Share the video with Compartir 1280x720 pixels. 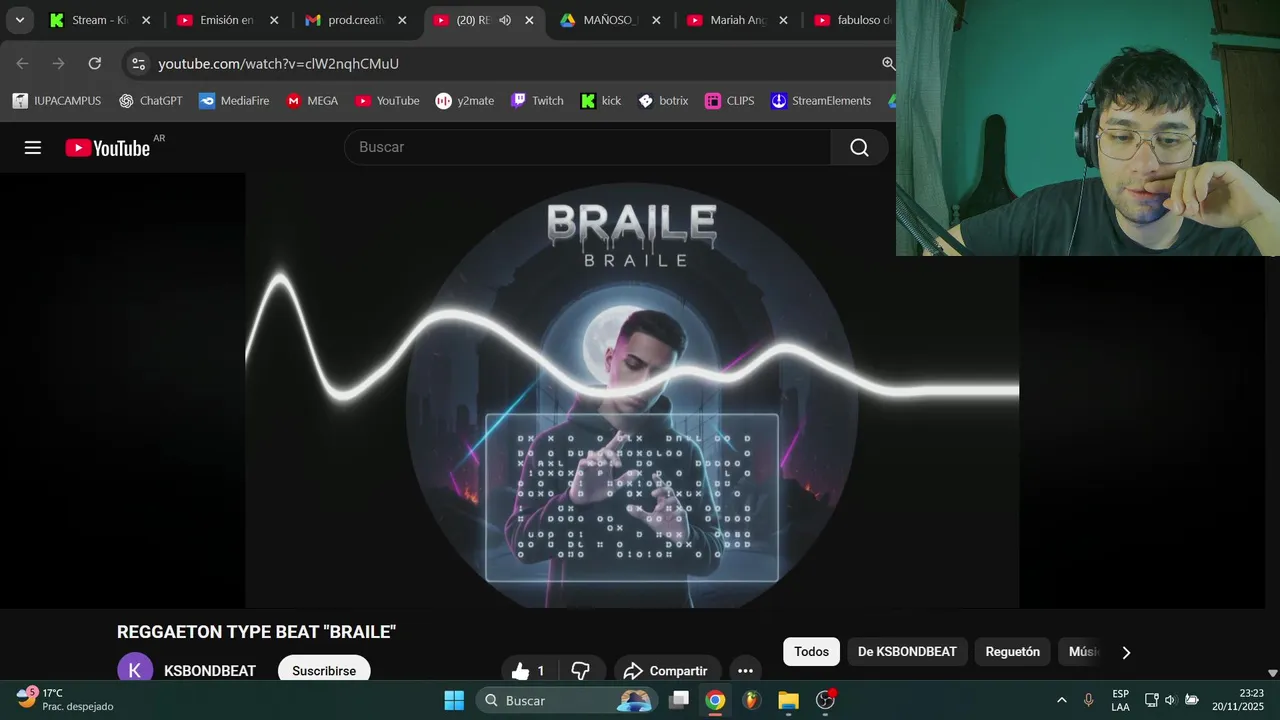[666, 670]
